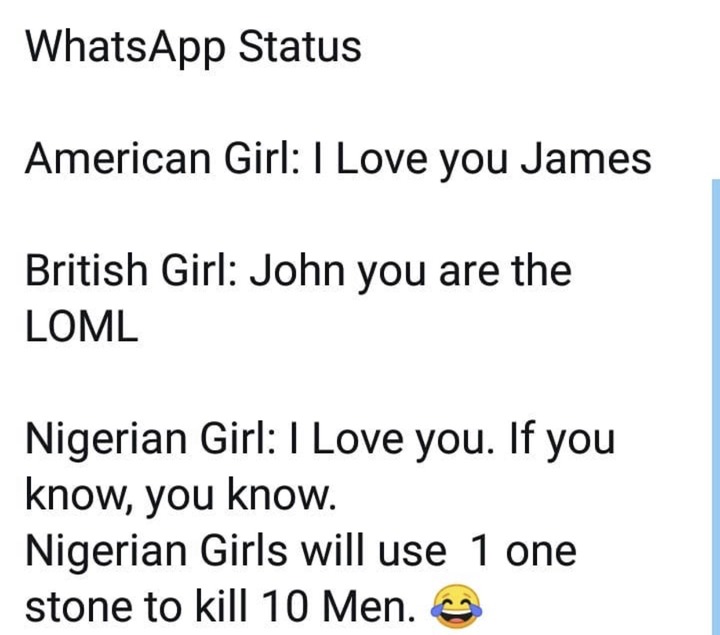
Task: Click the name "James"
Action: coord(585,159)
